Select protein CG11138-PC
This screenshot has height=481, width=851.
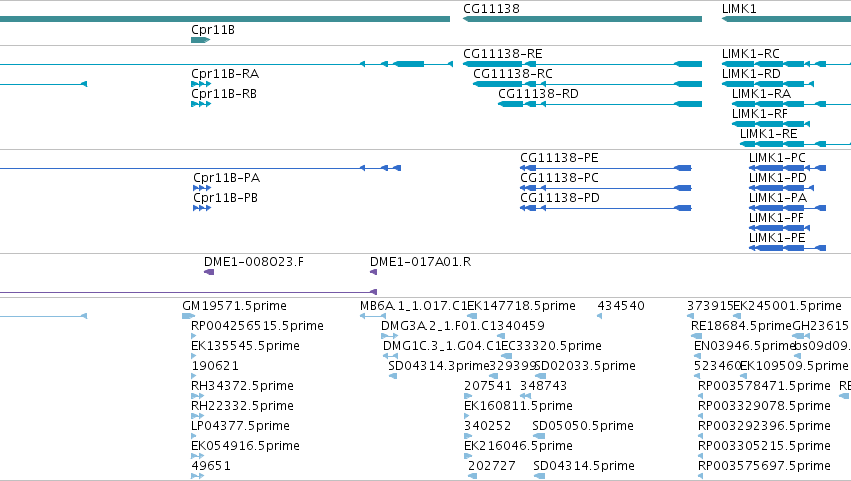click(559, 178)
